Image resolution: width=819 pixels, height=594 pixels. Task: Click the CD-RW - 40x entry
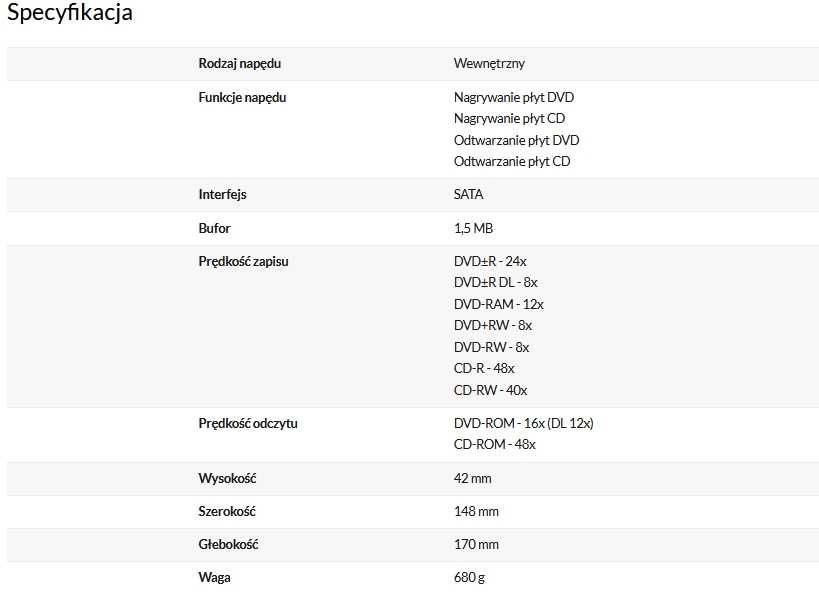pyautogui.click(x=490, y=390)
